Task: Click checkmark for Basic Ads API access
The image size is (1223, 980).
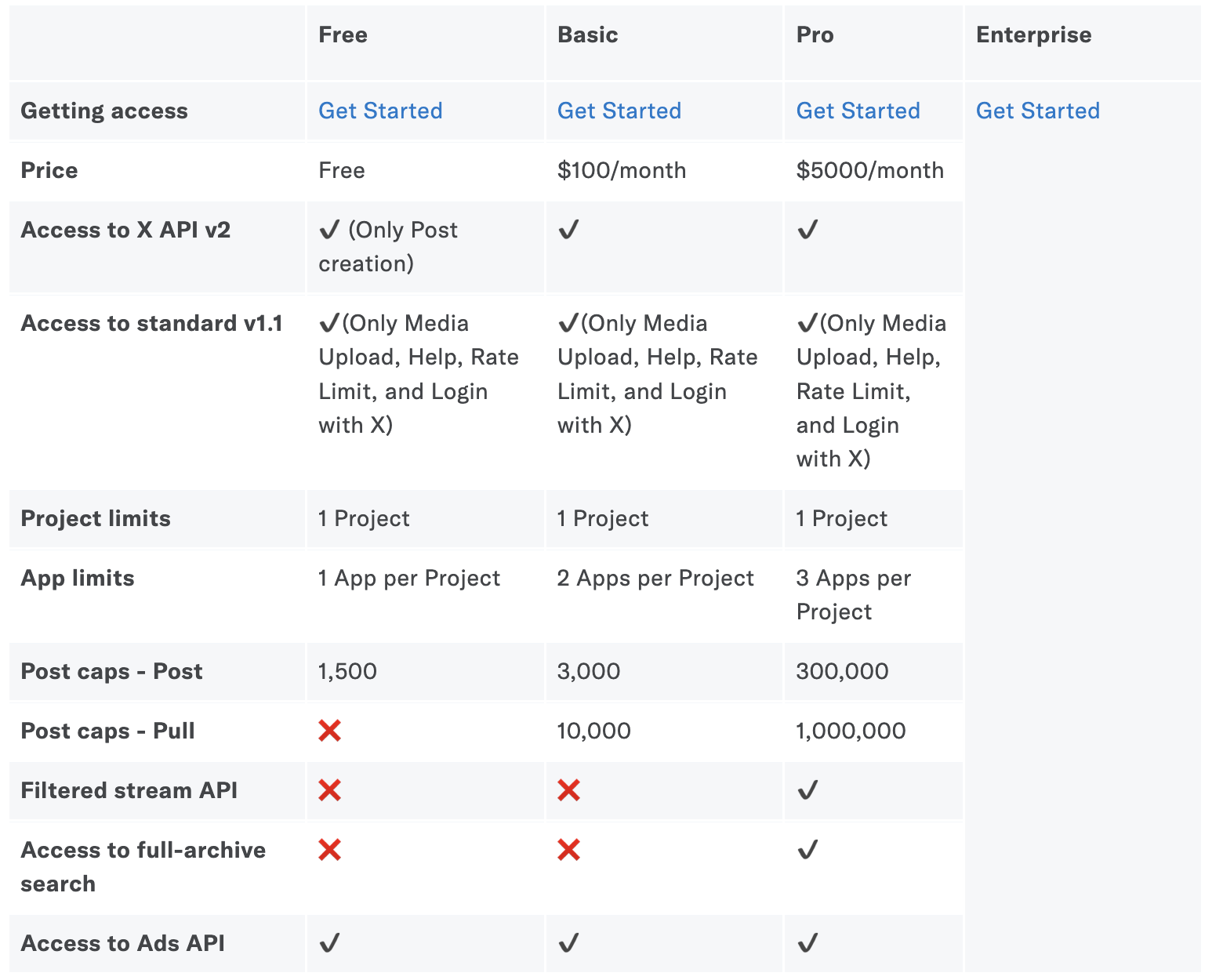Action: (569, 943)
